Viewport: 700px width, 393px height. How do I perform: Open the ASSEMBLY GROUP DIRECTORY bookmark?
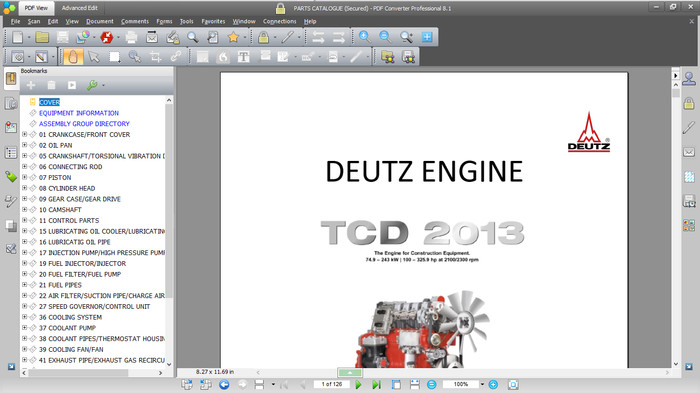point(84,124)
